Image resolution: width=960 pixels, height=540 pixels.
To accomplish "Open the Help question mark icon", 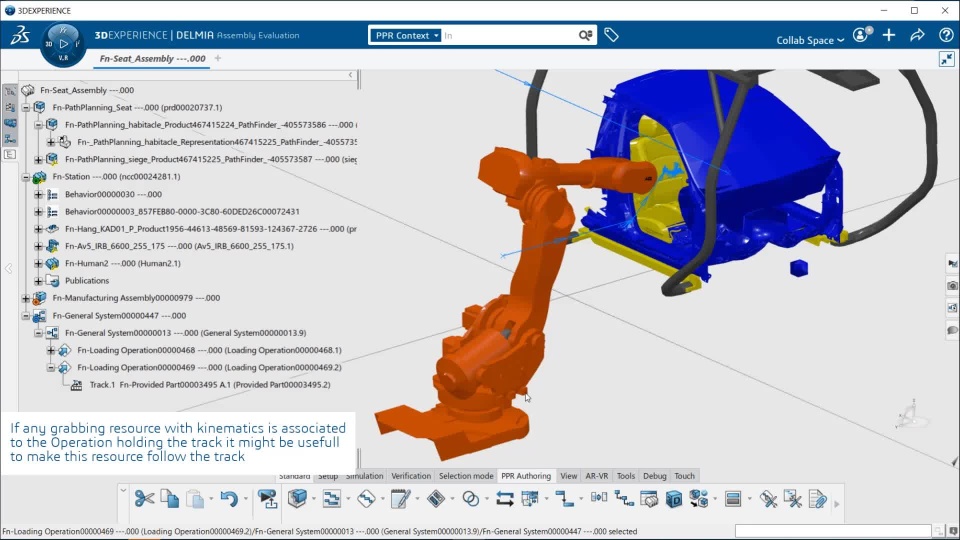I will click(946, 36).
